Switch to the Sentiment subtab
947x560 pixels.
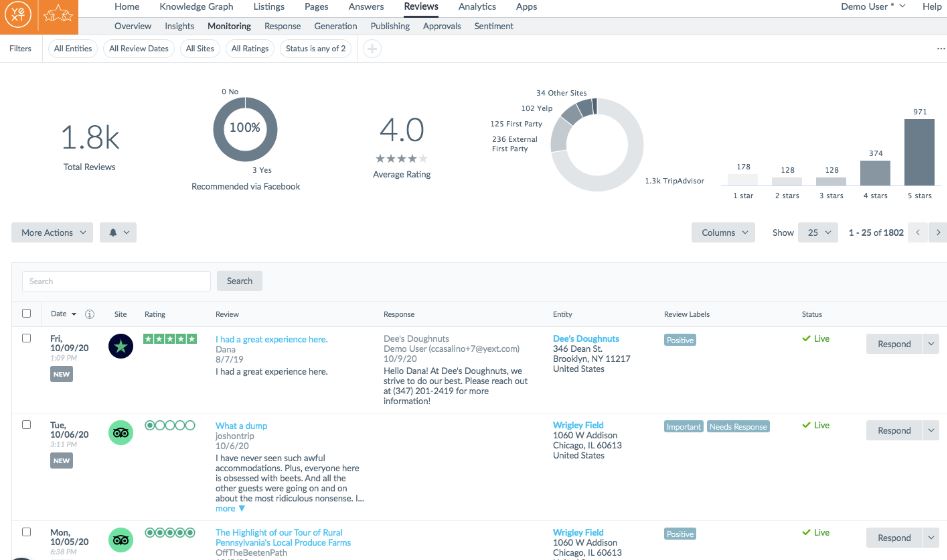pos(493,26)
